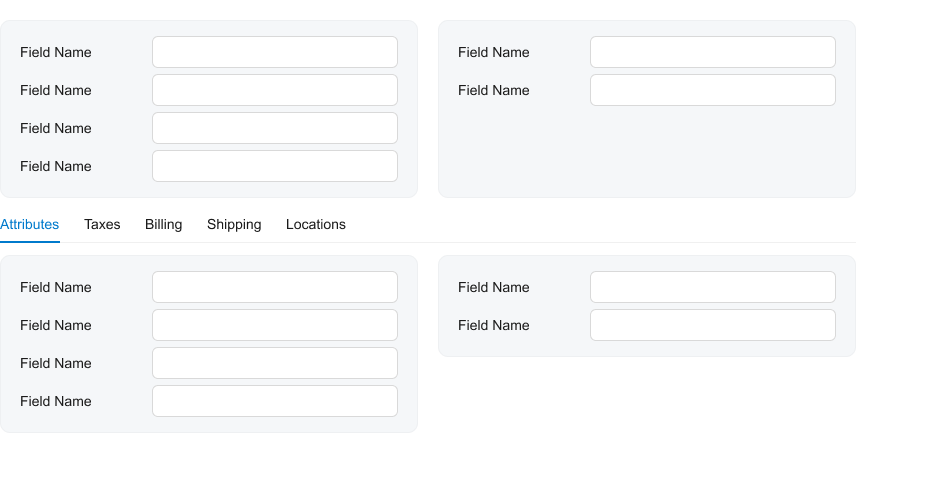
Task: Focus the second input in the lower-left panel
Action: [275, 325]
